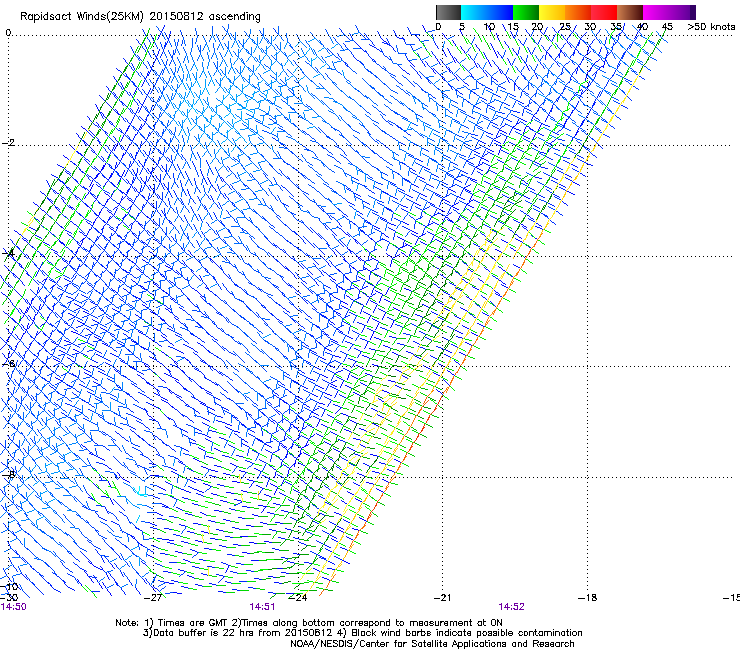Click the gray 0-5 knots color band
This screenshot has width=740, height=650.
[448, 12]
